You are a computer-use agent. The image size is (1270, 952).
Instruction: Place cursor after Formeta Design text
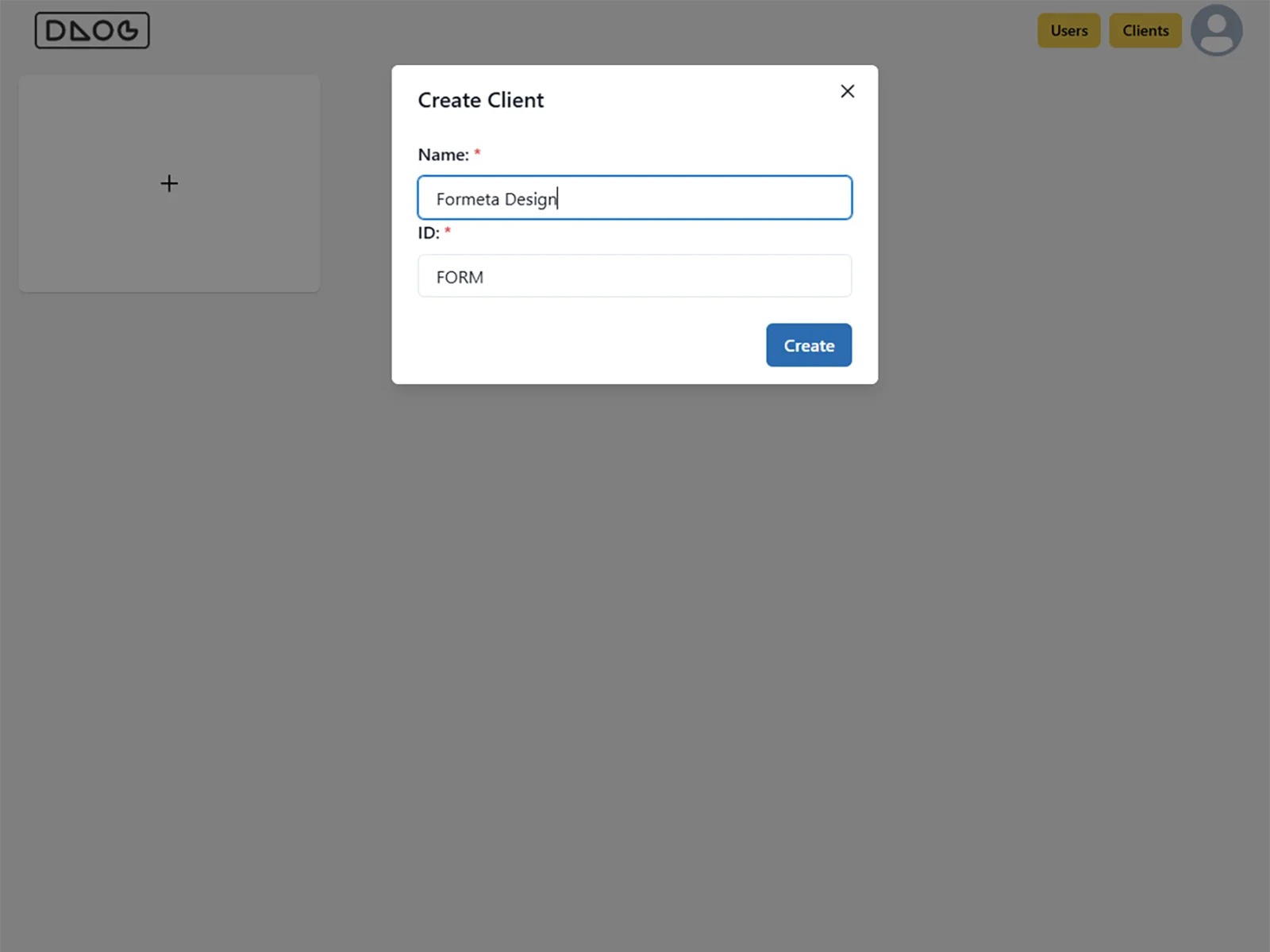pyautogui.click(x=558, y=198)
